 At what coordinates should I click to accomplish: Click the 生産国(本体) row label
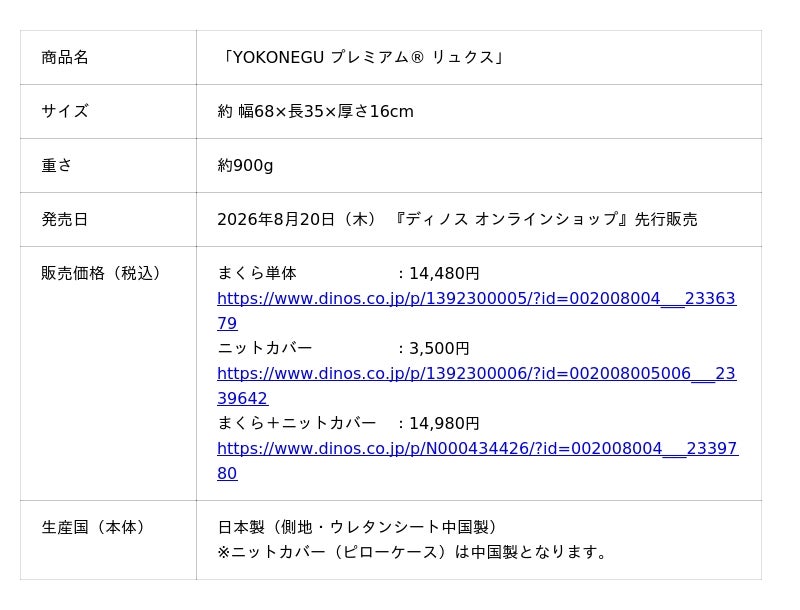(93, 527)
